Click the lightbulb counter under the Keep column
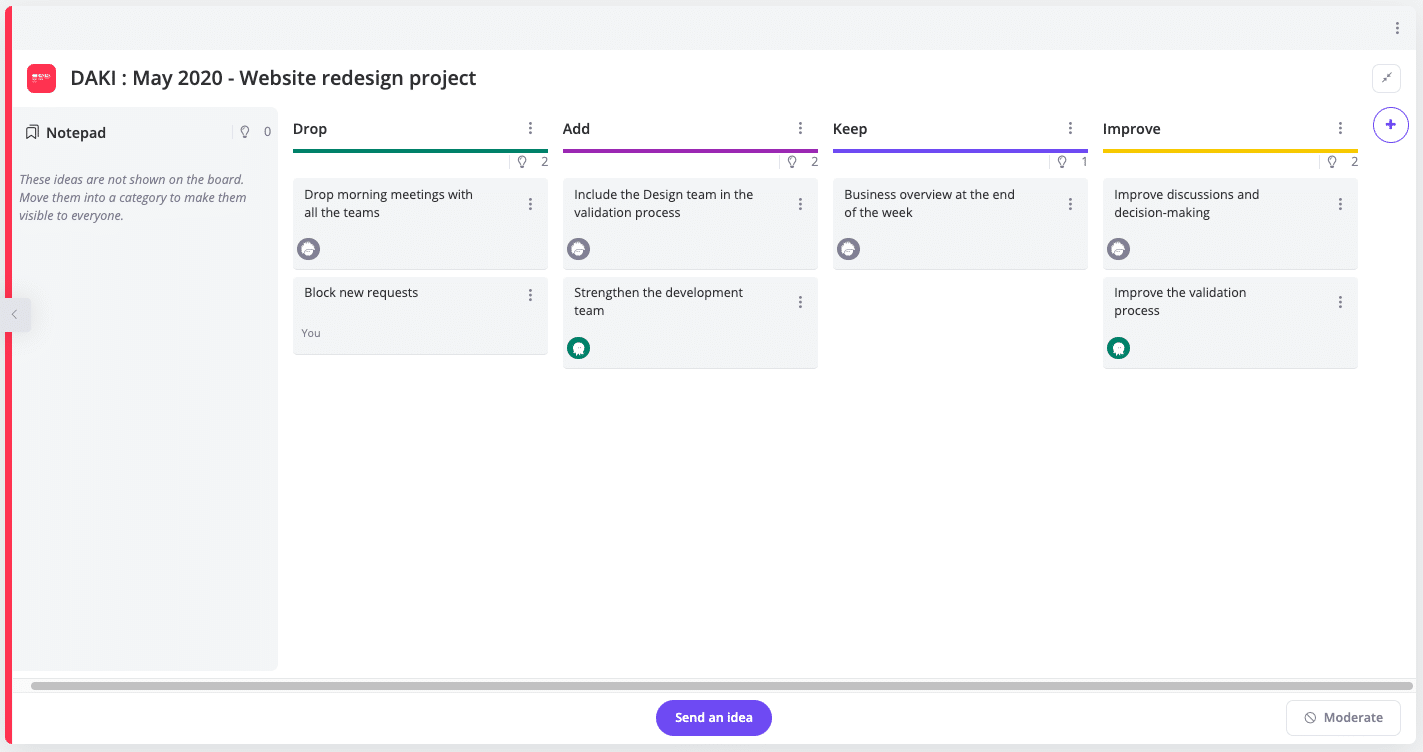 tap(1071, 161)
